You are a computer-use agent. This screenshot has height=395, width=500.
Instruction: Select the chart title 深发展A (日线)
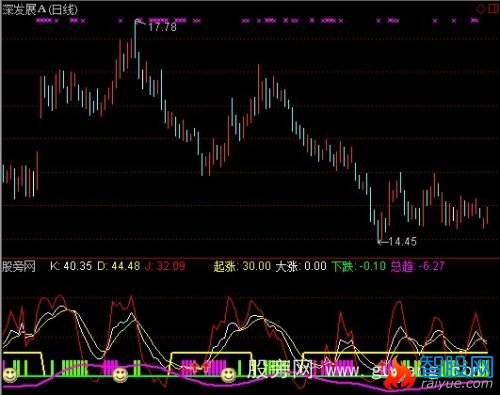pos(40,9)
